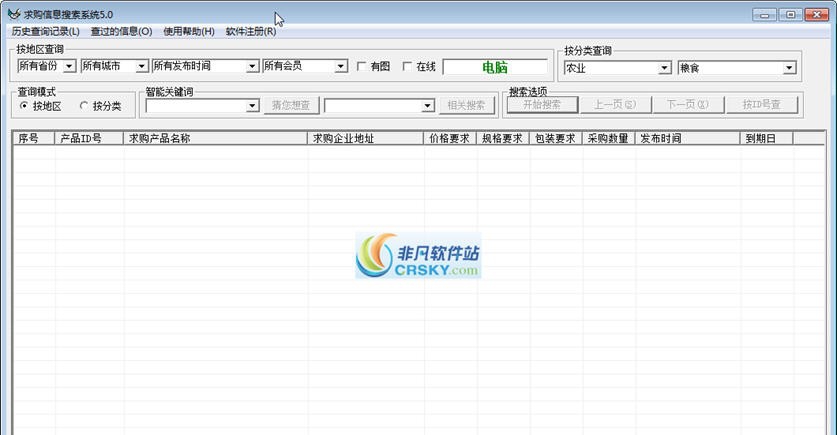This screenshot has height=435, width=837.
Task: Open 软件注册(R) menu
Action: 251,31
